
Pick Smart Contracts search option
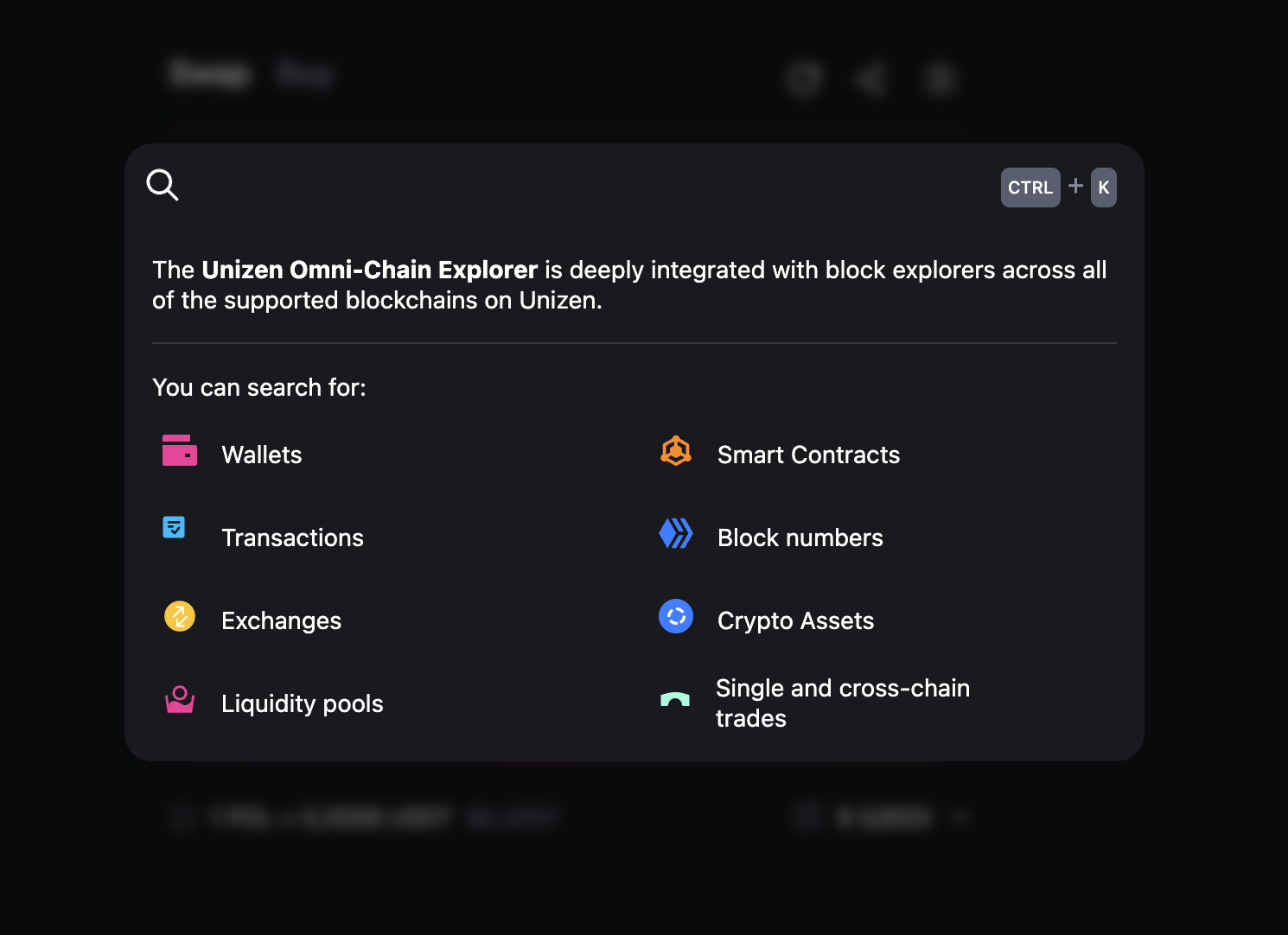[x=808, y=455]
